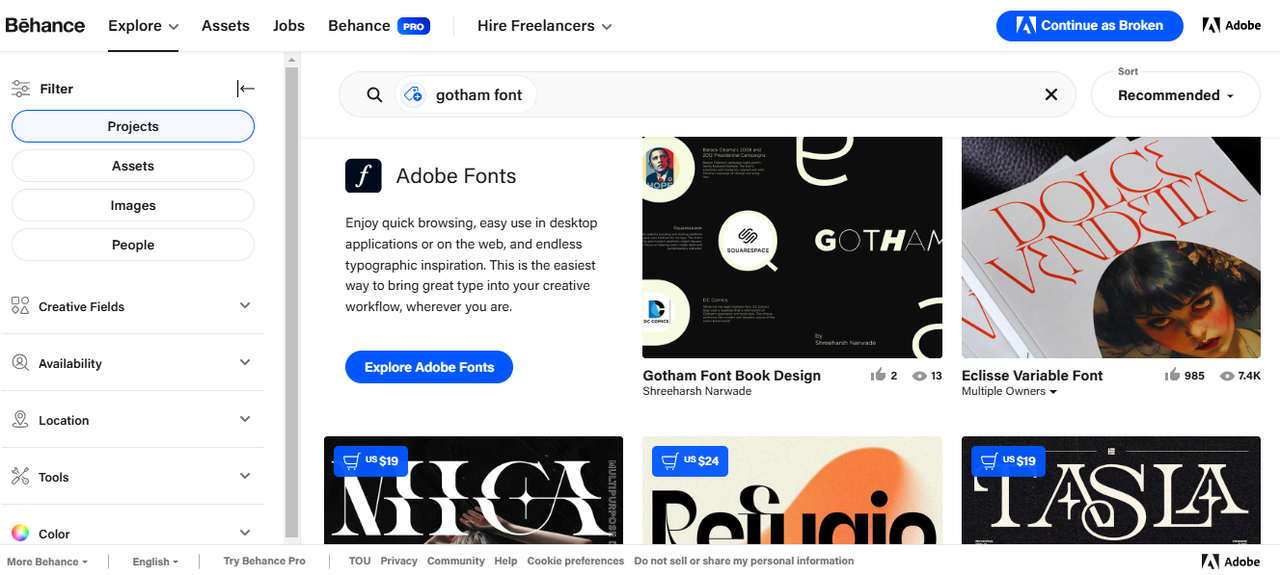Click the Tools wrench icon

tap(20, 477)
